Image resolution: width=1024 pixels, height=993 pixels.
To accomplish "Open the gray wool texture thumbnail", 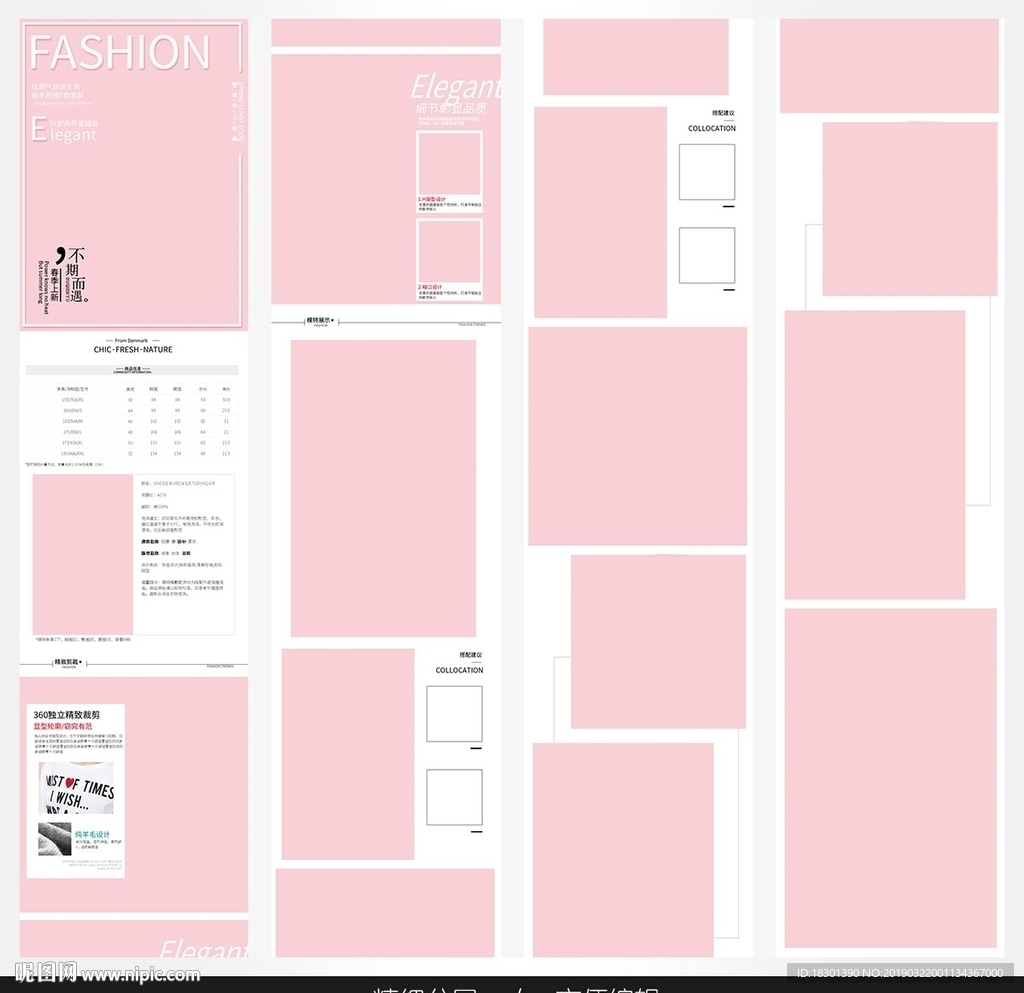I will pos(55,839).
